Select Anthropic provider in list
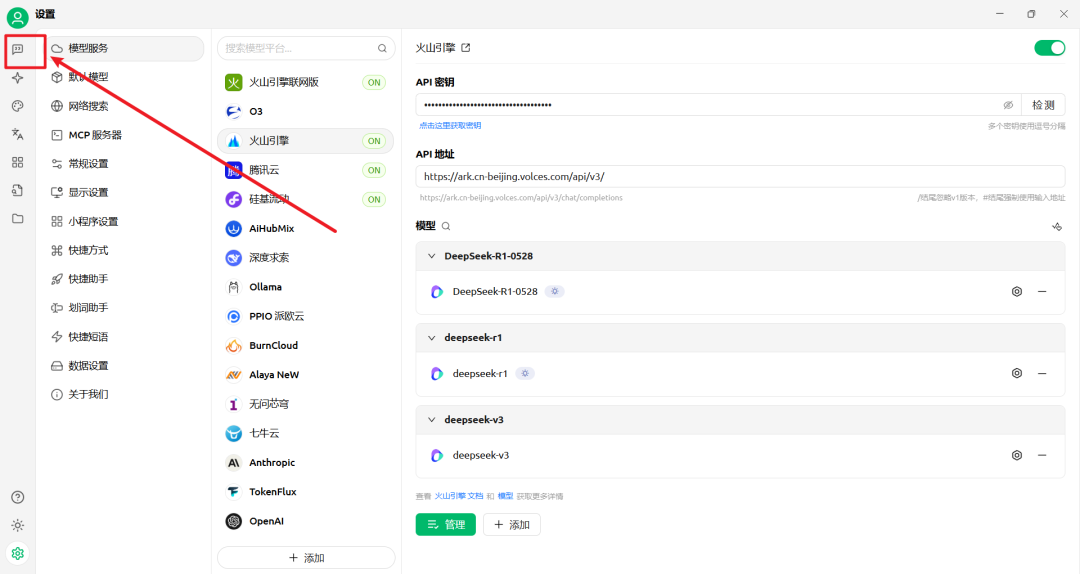The width and height of the screenshot is (1080, 574). 306,462
